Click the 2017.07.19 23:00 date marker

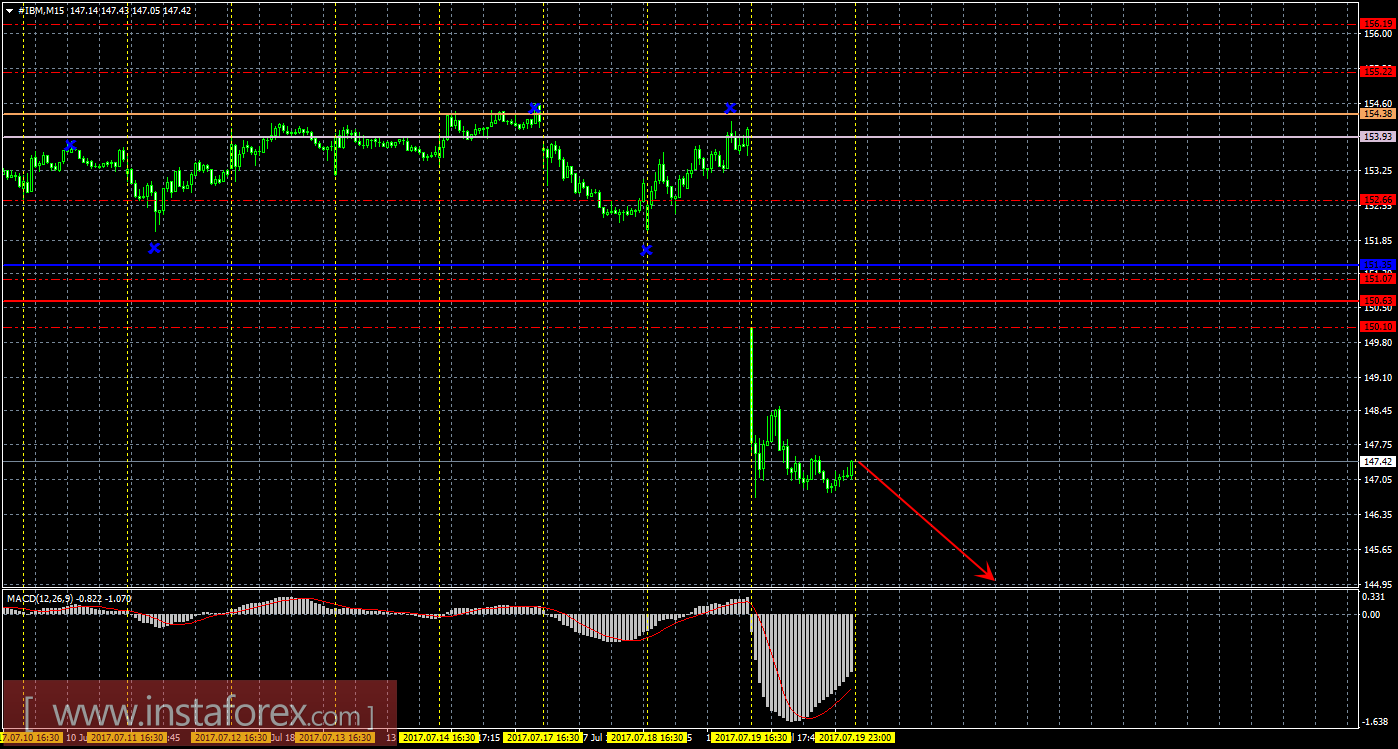pos(855,738)
